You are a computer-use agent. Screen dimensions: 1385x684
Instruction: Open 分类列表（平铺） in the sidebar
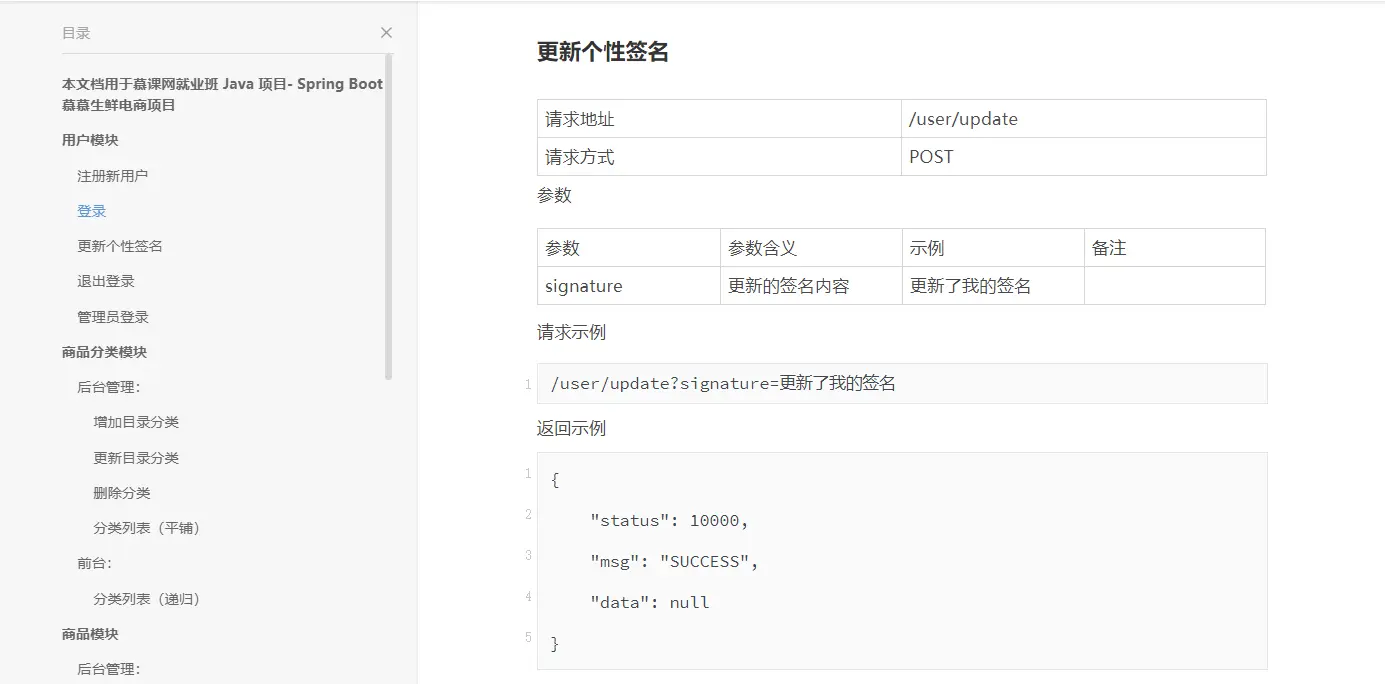click(147, 528)
